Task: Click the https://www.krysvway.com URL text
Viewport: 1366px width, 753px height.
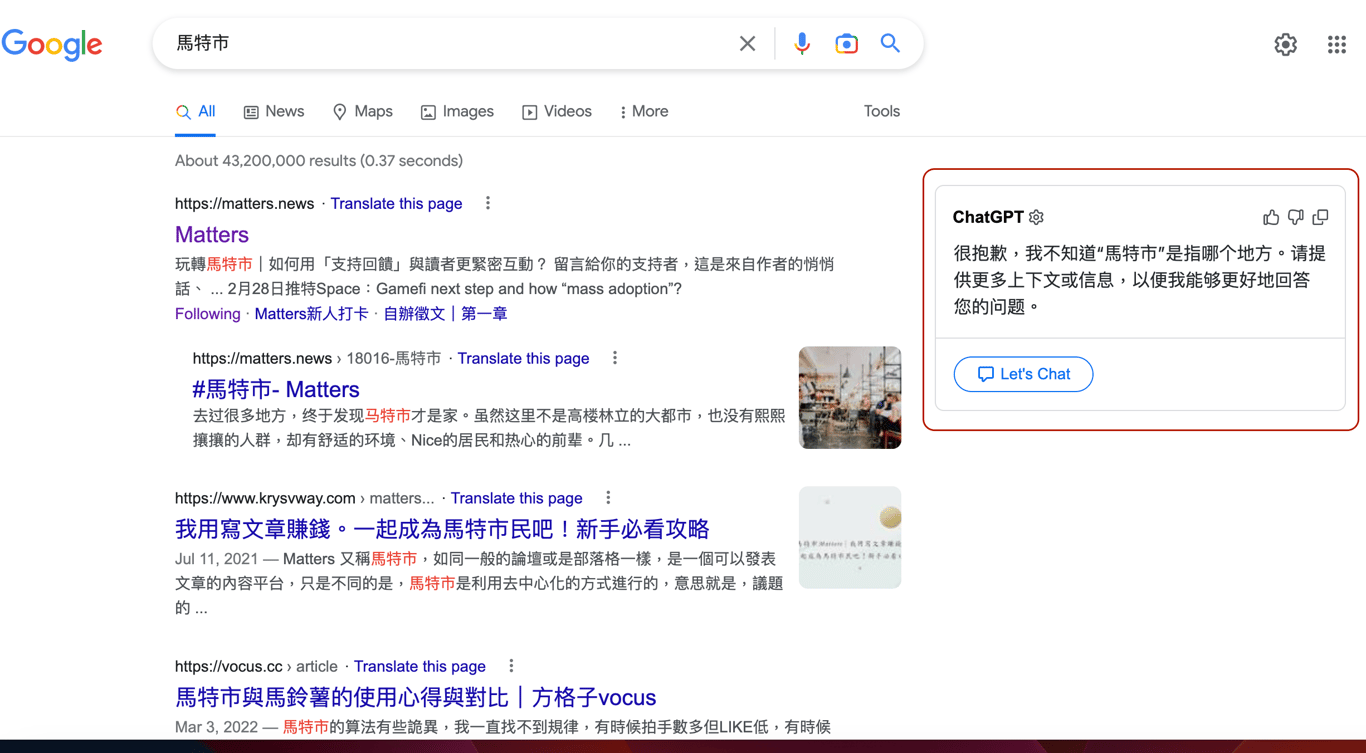Action: tap(265, 497)
